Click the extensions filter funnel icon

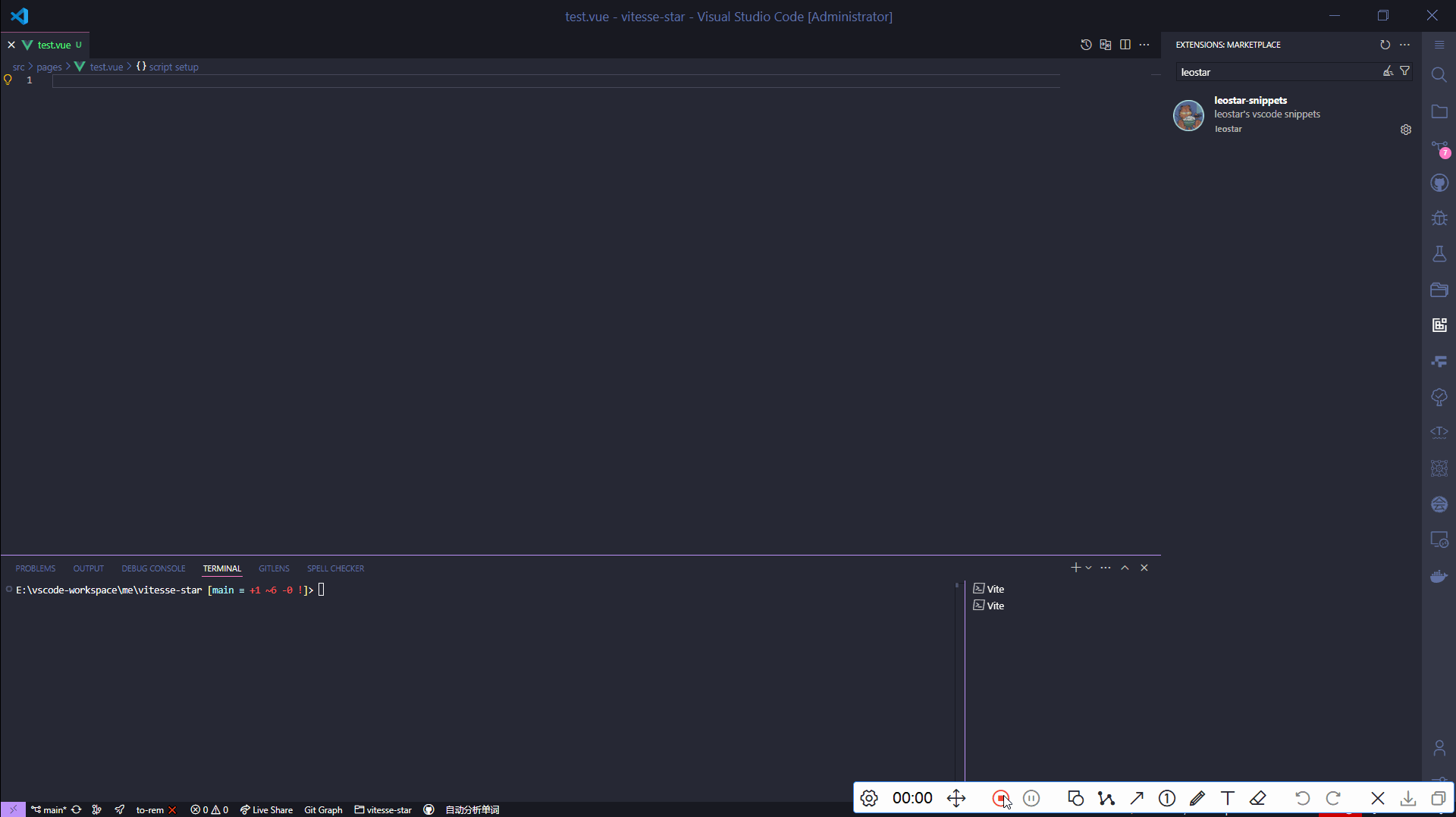point(1405,71)
